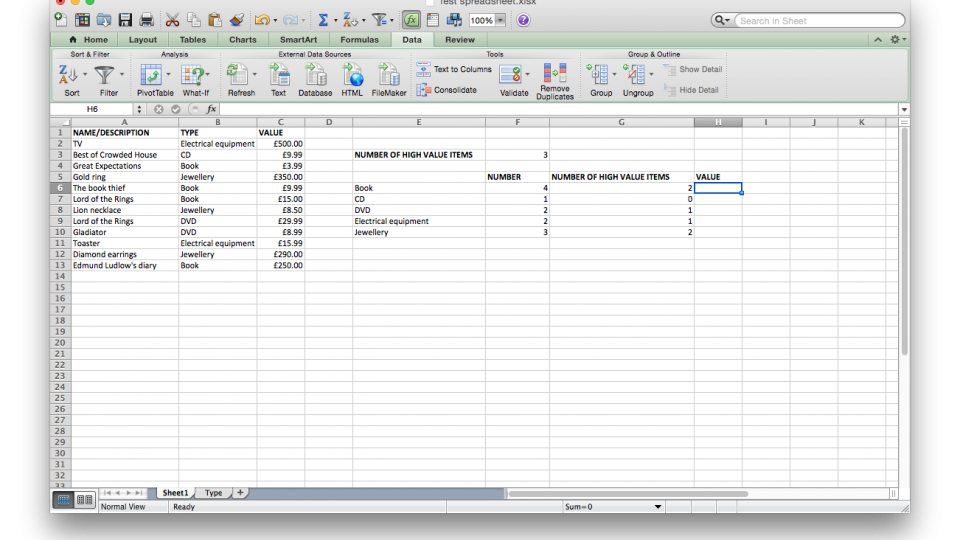Screen dimensions: 960x540
Task: Open the Help question mark icon
Action: [523, 20]
